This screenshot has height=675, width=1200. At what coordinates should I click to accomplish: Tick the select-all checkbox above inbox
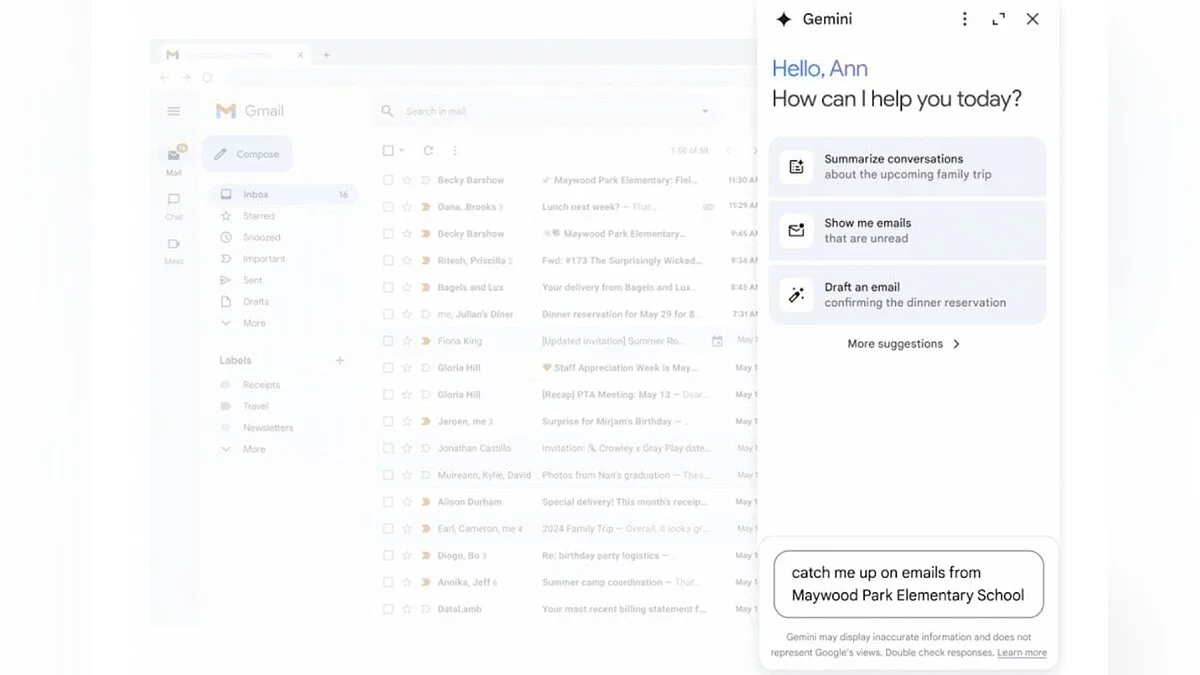coord(388,151)
